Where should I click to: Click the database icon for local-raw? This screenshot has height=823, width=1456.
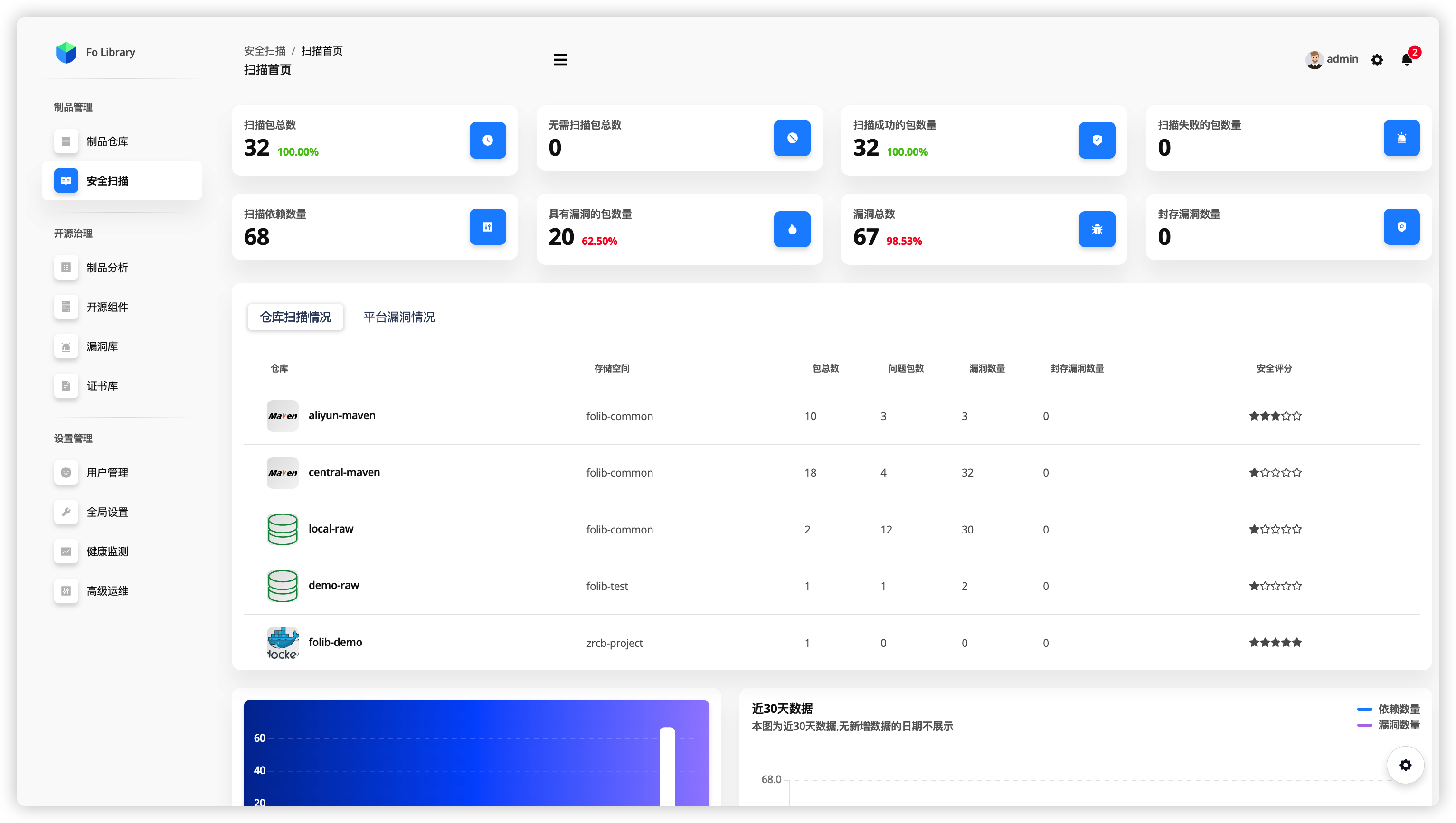[x=282, y=529]
